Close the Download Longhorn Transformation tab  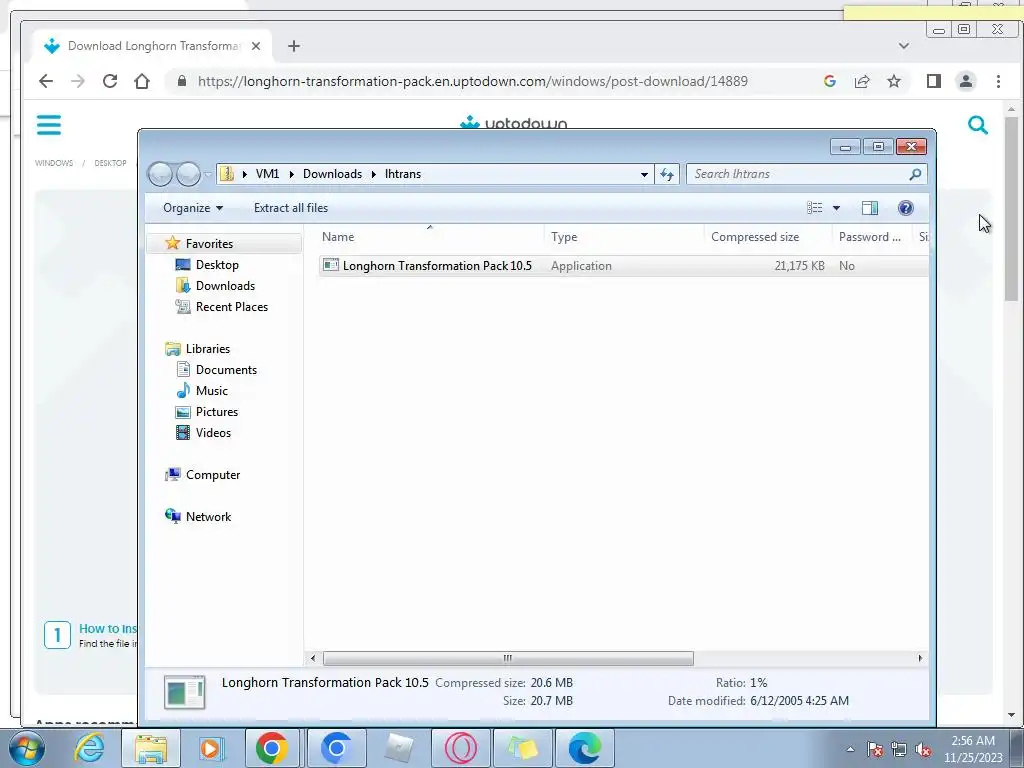point(256,46)
